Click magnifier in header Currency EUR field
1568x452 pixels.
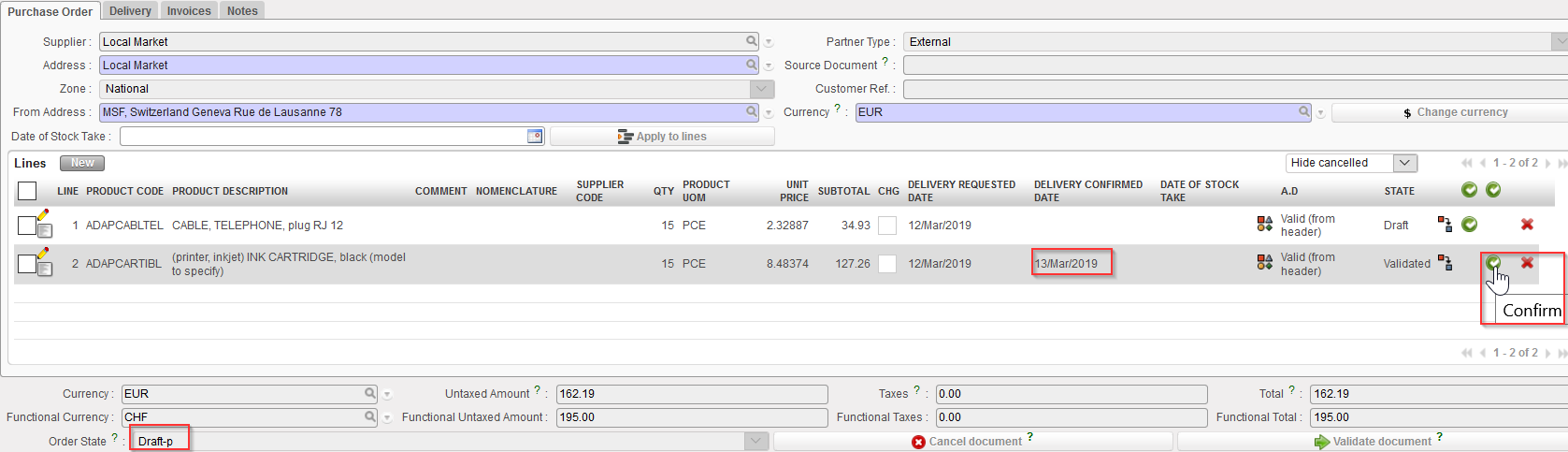point(1303,111)
